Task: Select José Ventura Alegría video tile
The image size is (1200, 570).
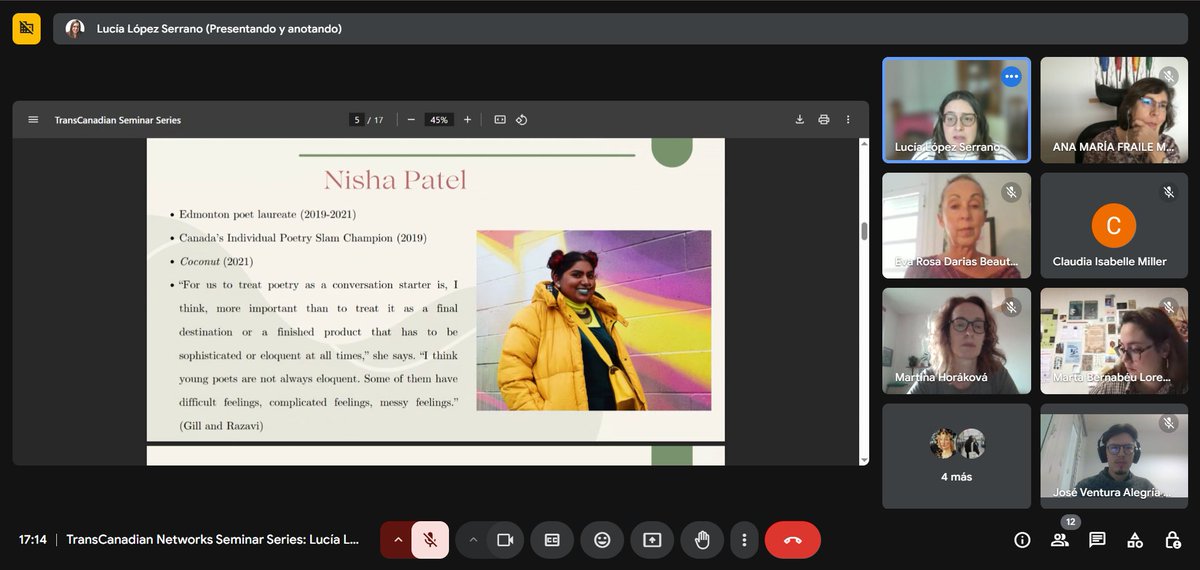Action: [1114, 456]
